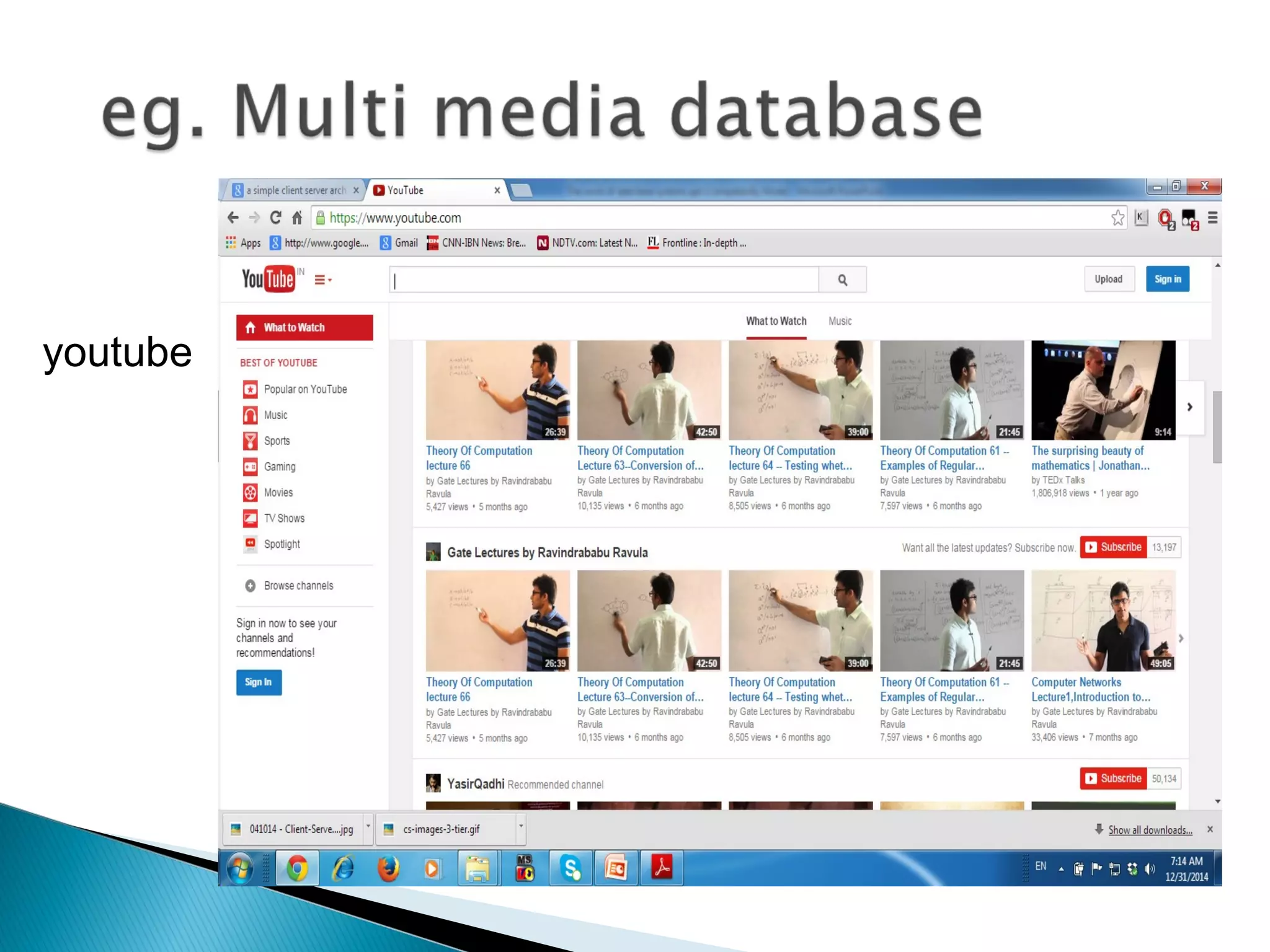Click the page vertical scrollbar thumb
Image resolution: width=1270 pixels, height=952 pixels.
[x=1217, y=427]
